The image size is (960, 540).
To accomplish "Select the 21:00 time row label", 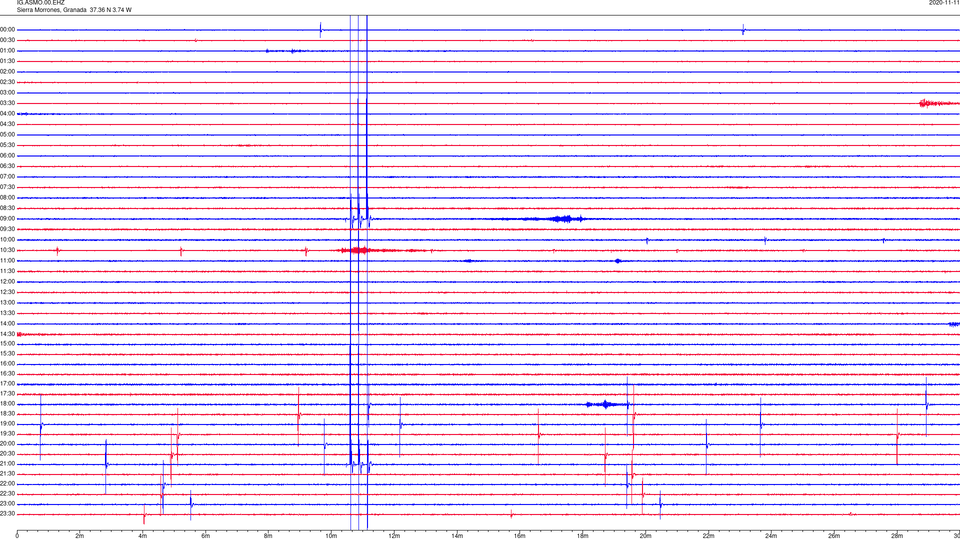I will [8, 463].
